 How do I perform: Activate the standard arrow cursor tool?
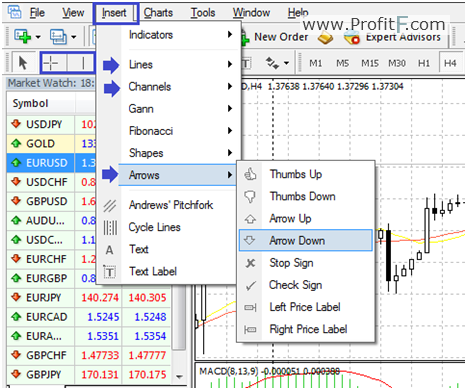point(23,63)
